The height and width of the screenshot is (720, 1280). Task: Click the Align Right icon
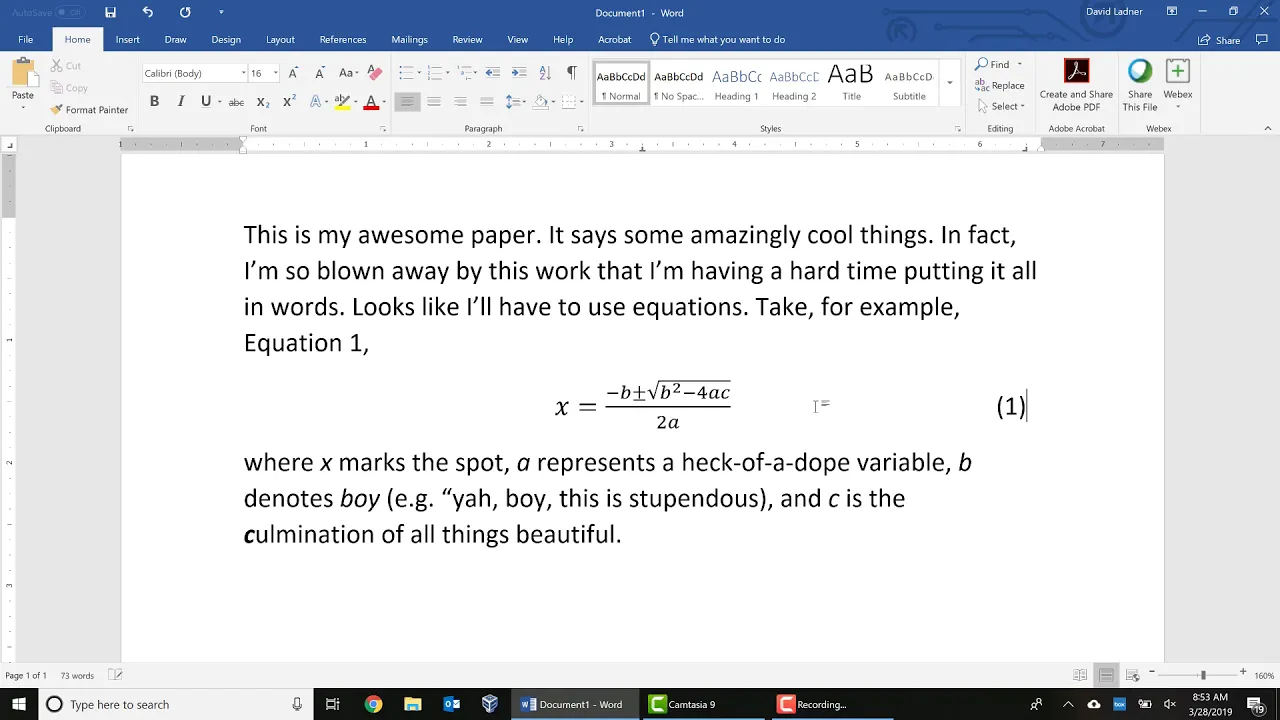click(x=460, y=102)
